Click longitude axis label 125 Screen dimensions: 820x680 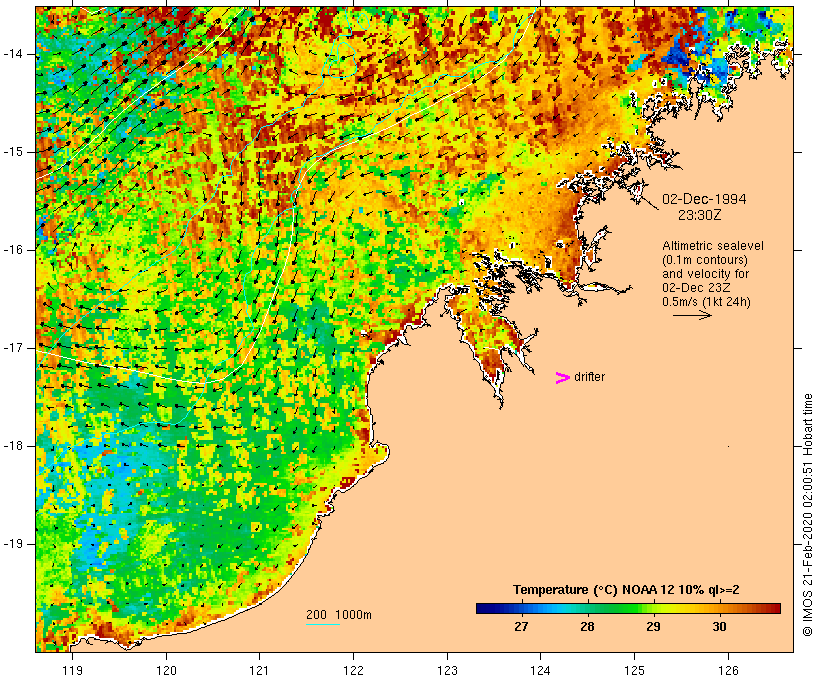point(634,670)
